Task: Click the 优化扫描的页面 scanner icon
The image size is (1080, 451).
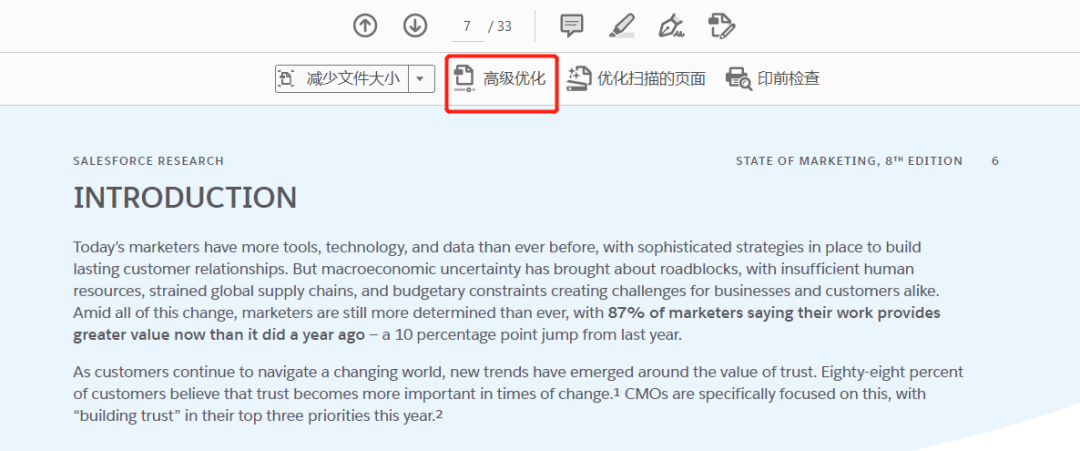Action: click(578, 78)
